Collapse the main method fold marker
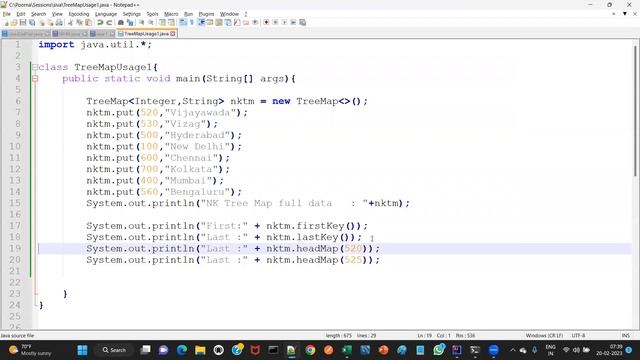Image resolution: width=640 pixels, height=360 pixels. tap(35, 78)
